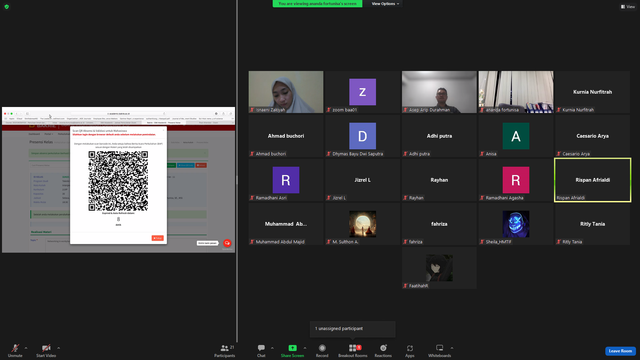Click the red chat bubble in shared browser
Screen dimensions: 640x360
(x=227, y=243)
